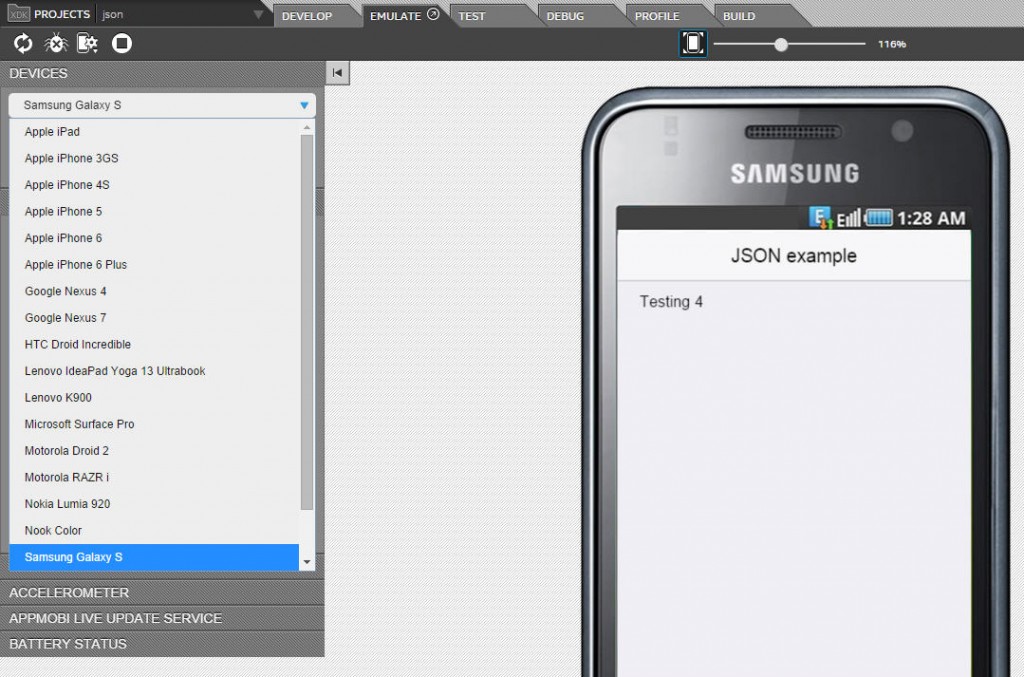Pick HTC Droid Incredible device

tap(154, 345)
